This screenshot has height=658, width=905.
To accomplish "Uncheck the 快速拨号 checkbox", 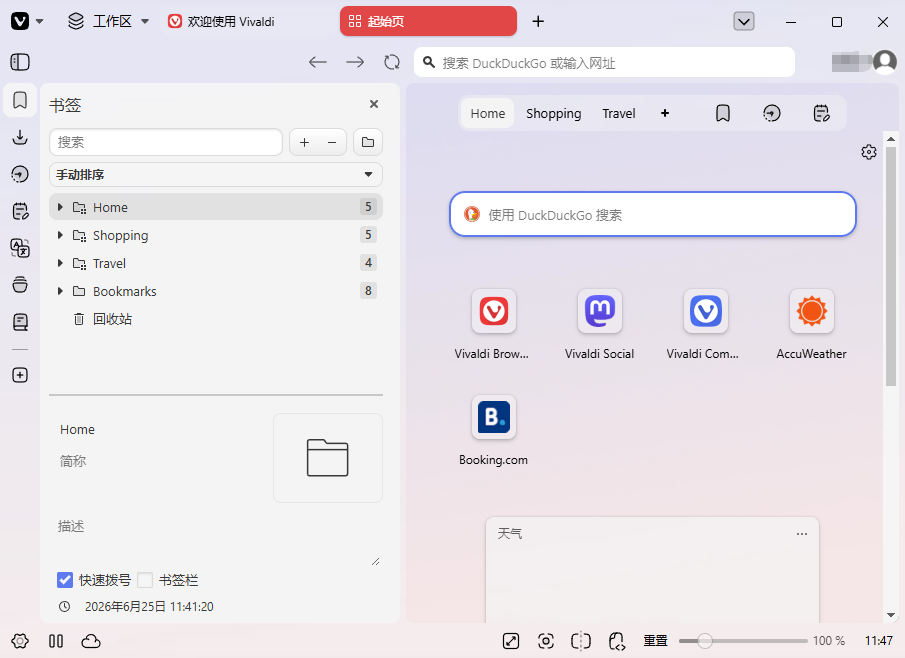I will coord(65,580).
